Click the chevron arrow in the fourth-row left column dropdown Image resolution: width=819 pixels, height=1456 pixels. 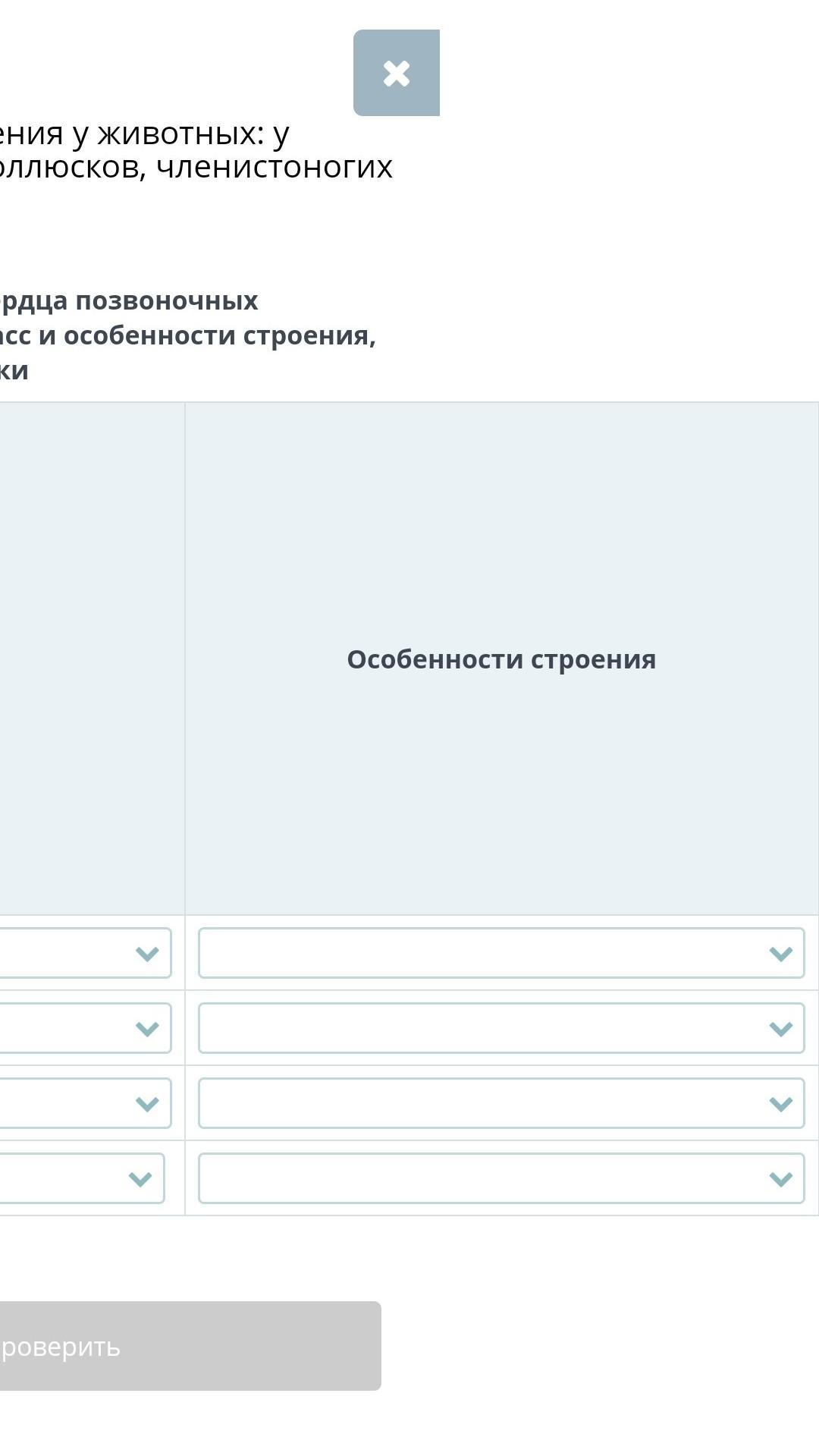coord(140,1179)
